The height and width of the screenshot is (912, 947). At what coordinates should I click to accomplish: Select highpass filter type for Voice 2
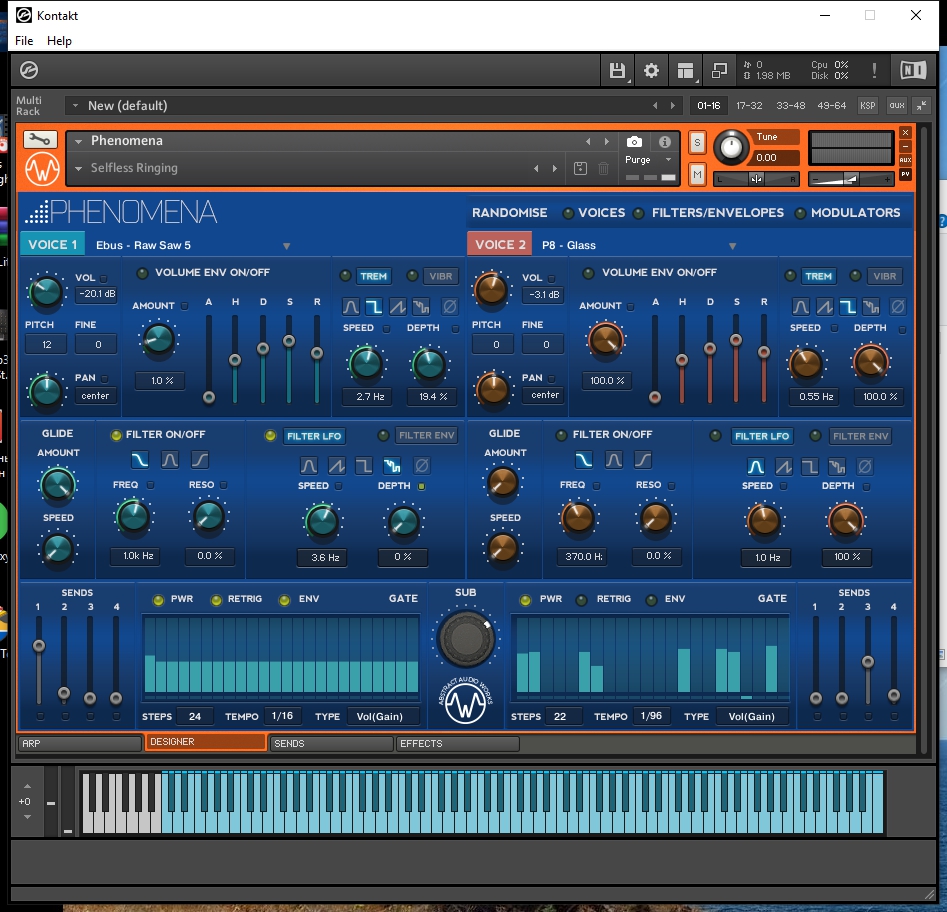[x=643, y=460]
